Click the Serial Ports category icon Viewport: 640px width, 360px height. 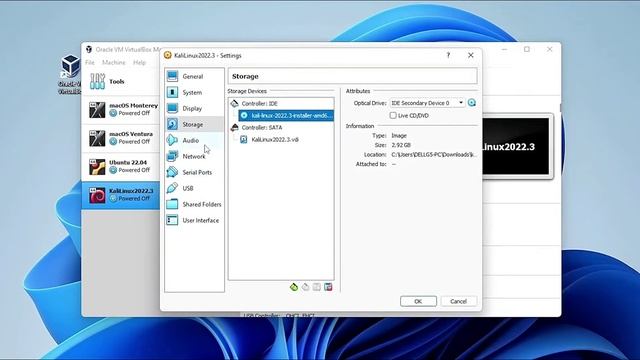(172, 172)
